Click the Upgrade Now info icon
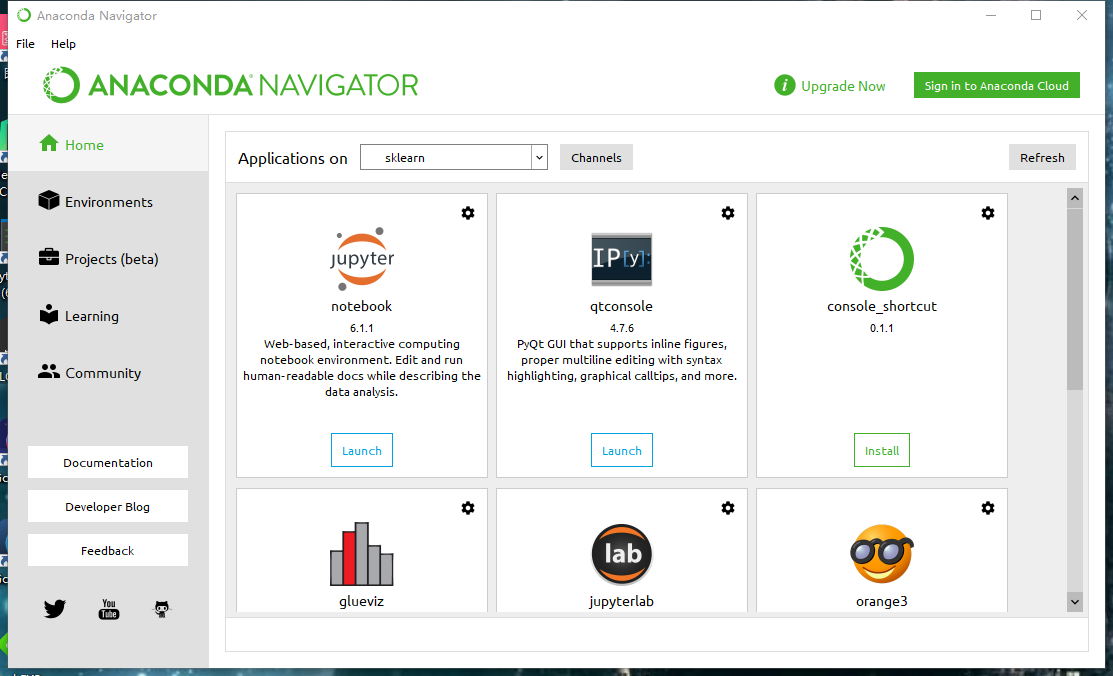 point(784,86)
